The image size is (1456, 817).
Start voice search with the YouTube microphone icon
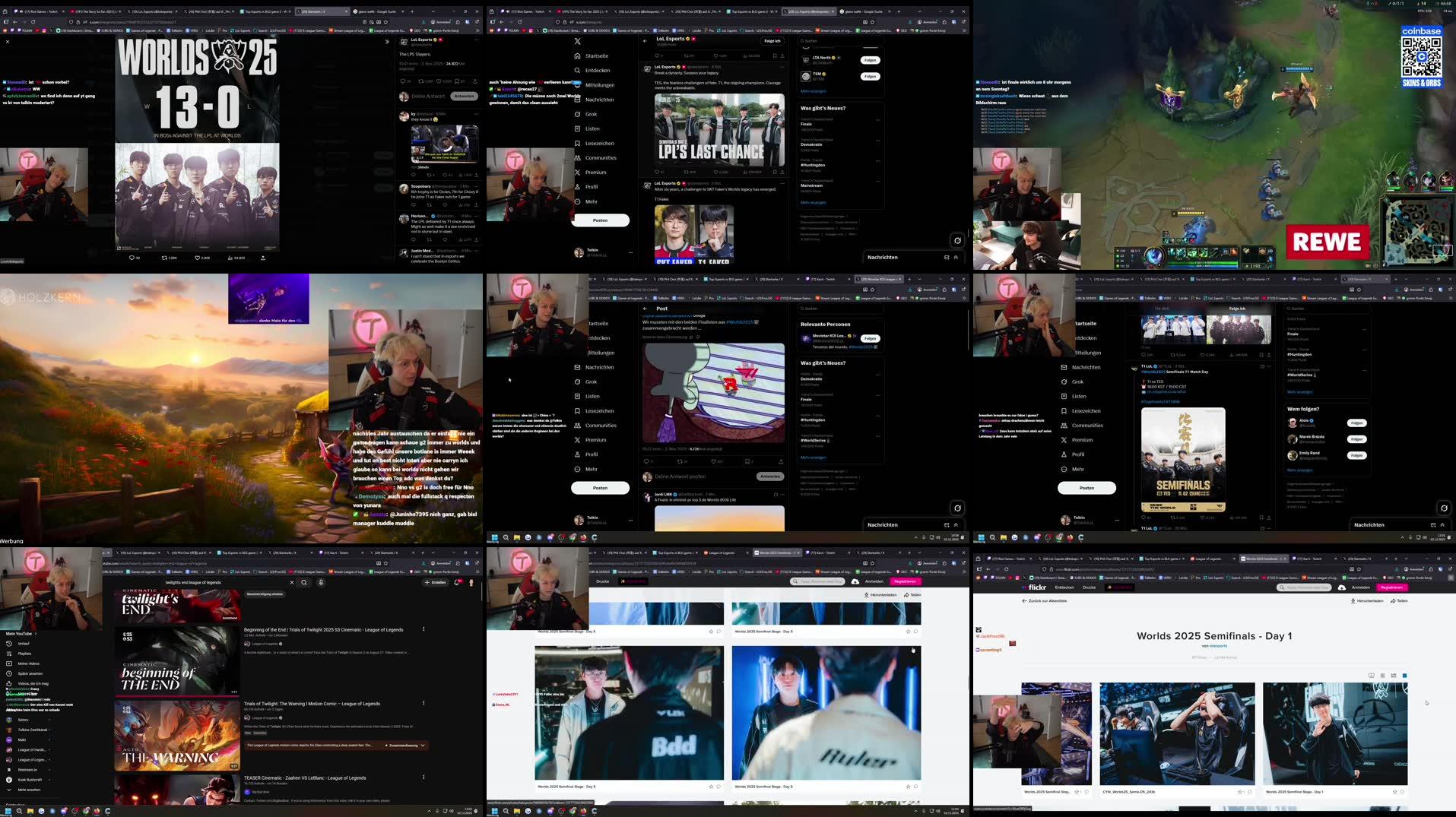[320, 581]
